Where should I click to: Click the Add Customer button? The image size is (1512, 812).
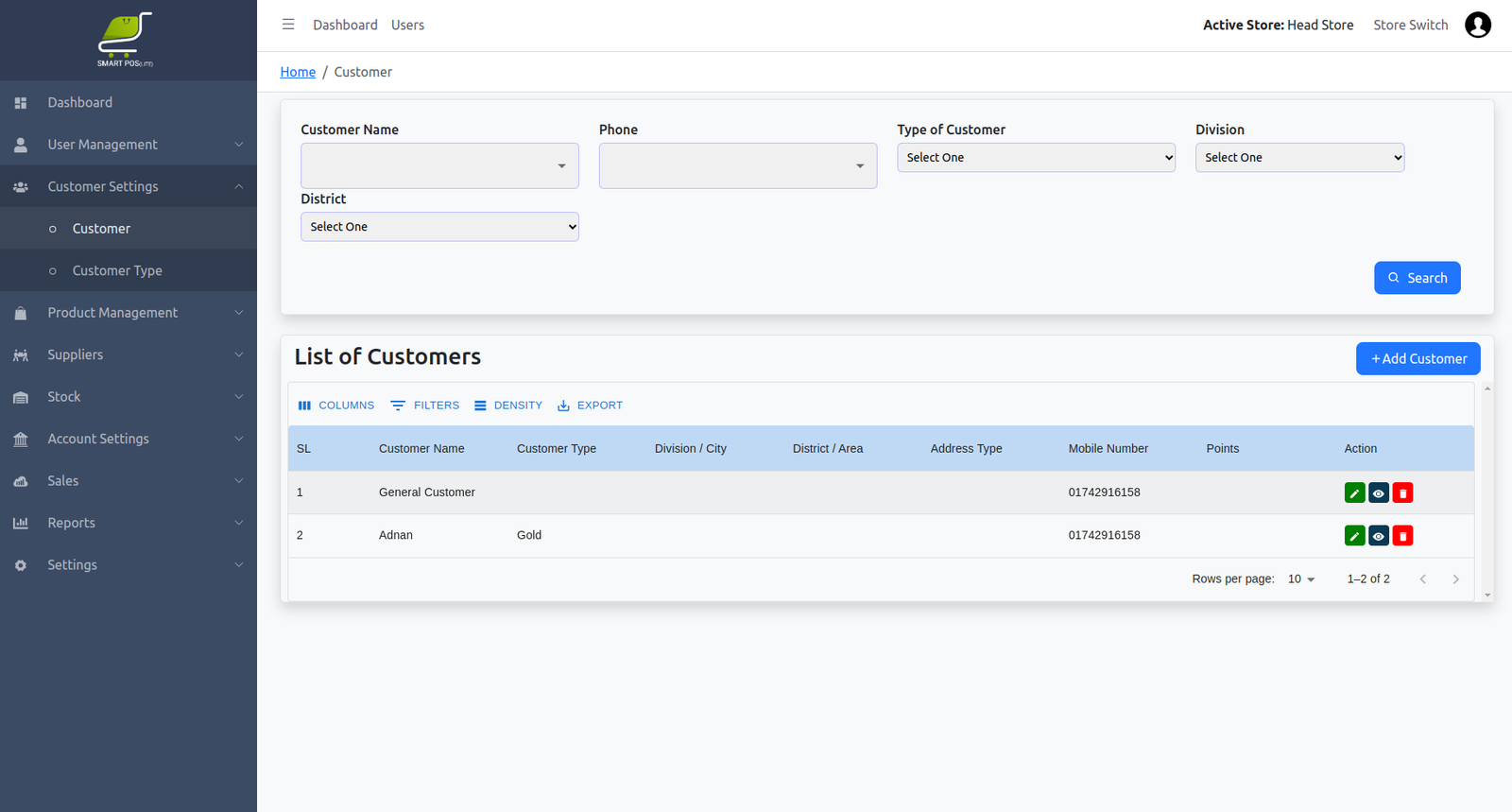point(1417,358)
